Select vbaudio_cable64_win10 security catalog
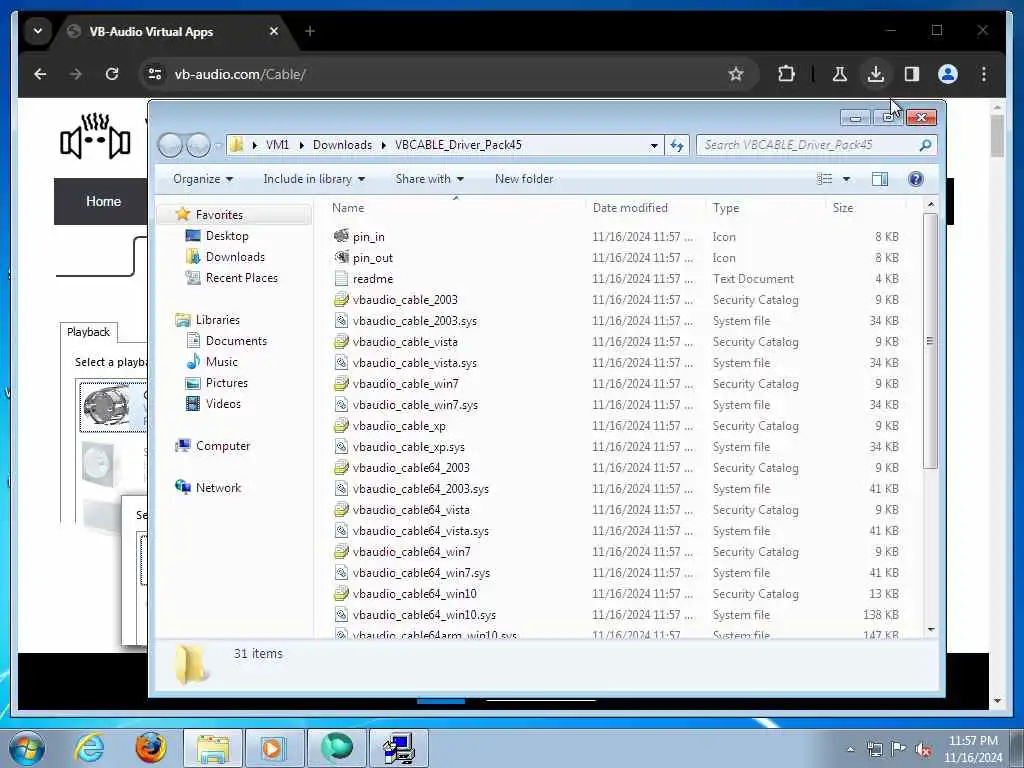This screenshot has height=768, width=1024. [x=414, y=594]
